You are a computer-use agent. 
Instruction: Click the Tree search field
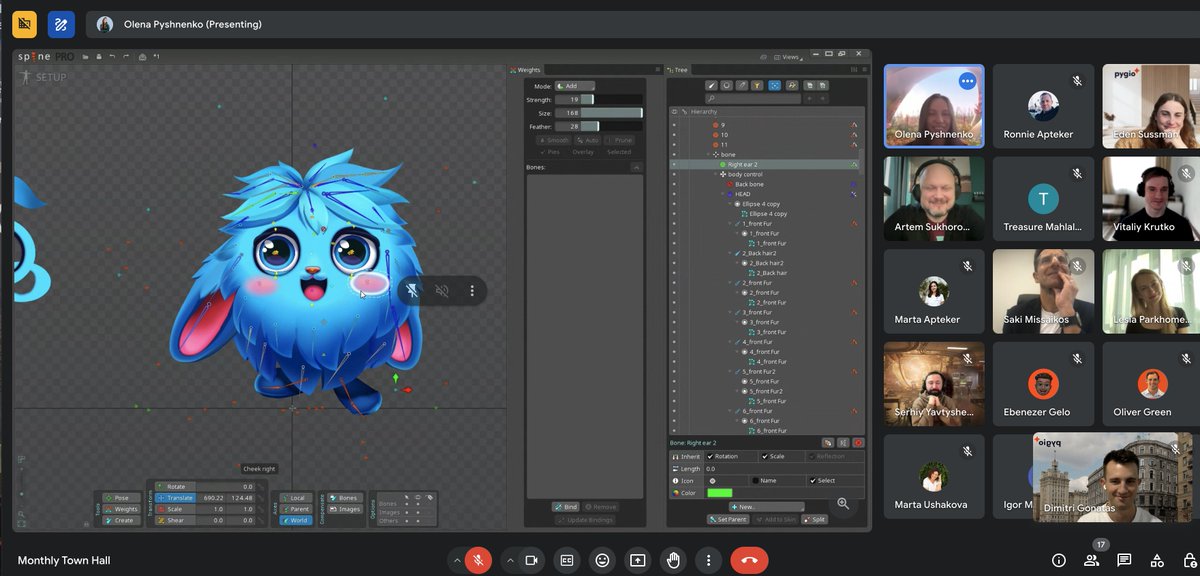[752, 99]
